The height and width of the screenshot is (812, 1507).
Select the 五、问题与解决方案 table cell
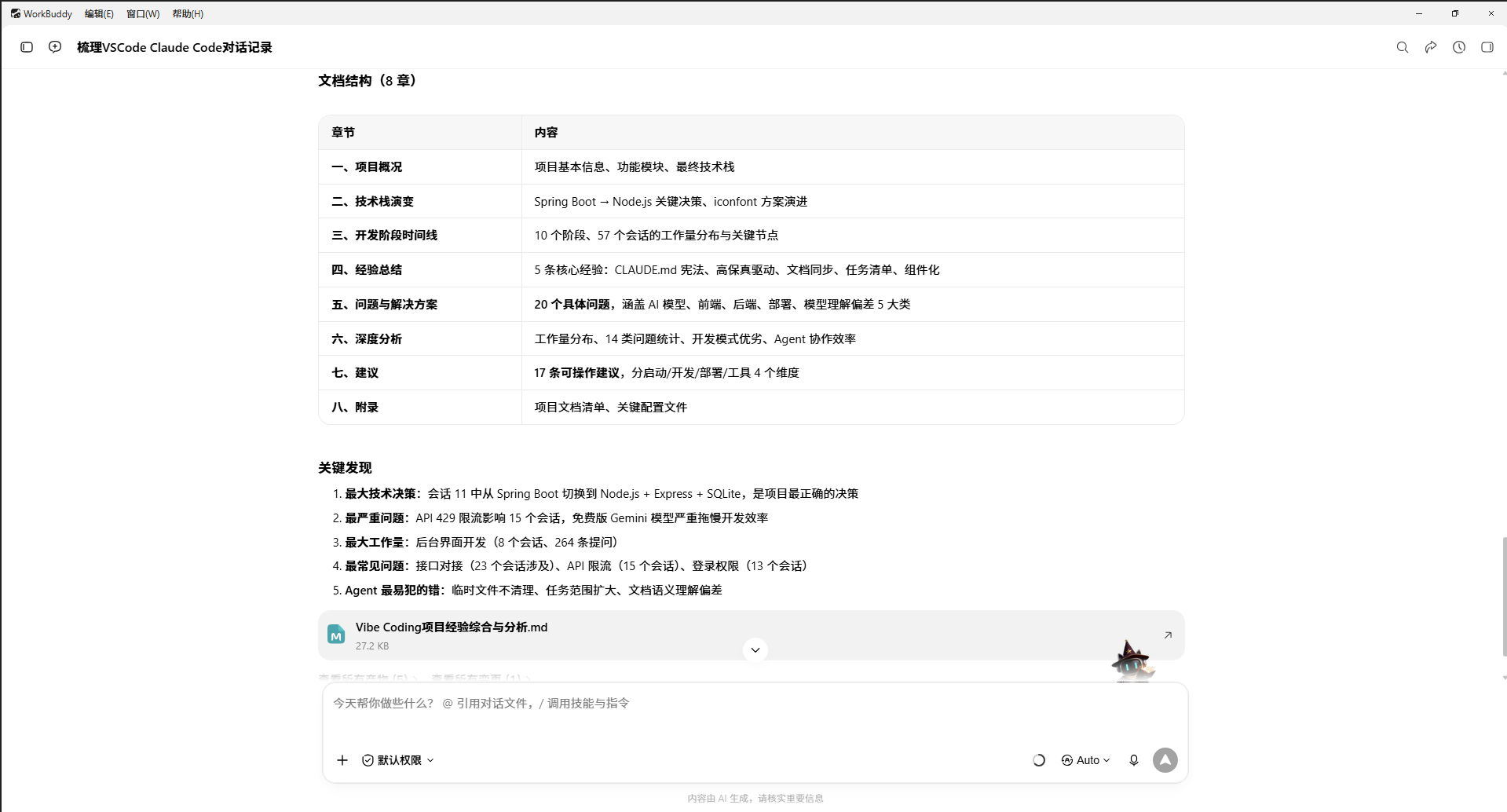coord(420,305)
